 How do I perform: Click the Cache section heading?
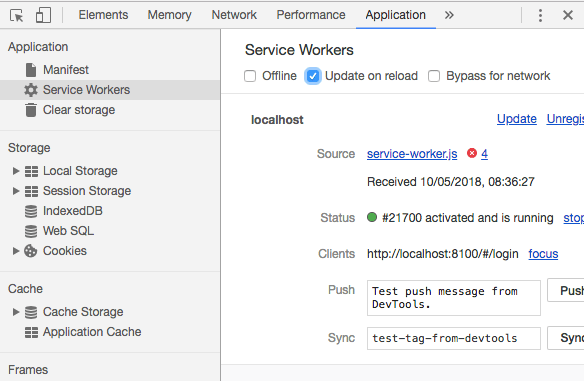(x=25, y=289)
